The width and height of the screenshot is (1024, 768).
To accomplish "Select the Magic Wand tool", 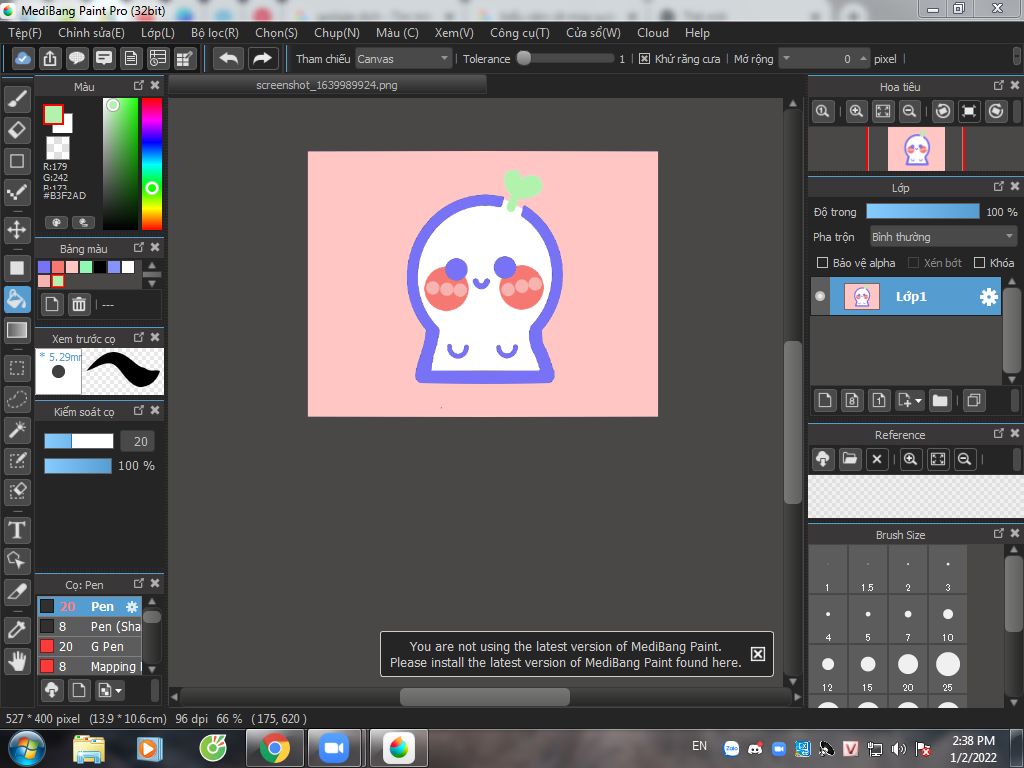I will (17, 430).
